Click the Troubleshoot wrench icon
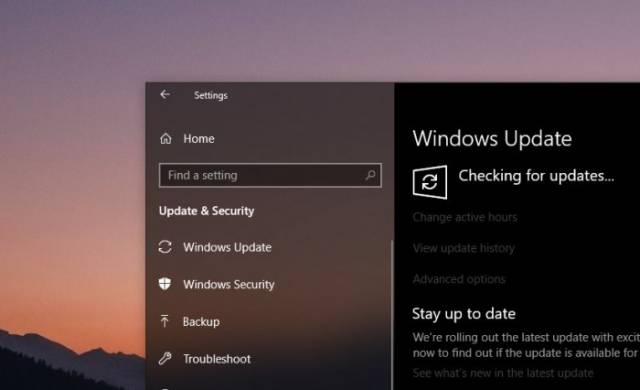The height and width of the screenshot is (390, 640). 165,359
